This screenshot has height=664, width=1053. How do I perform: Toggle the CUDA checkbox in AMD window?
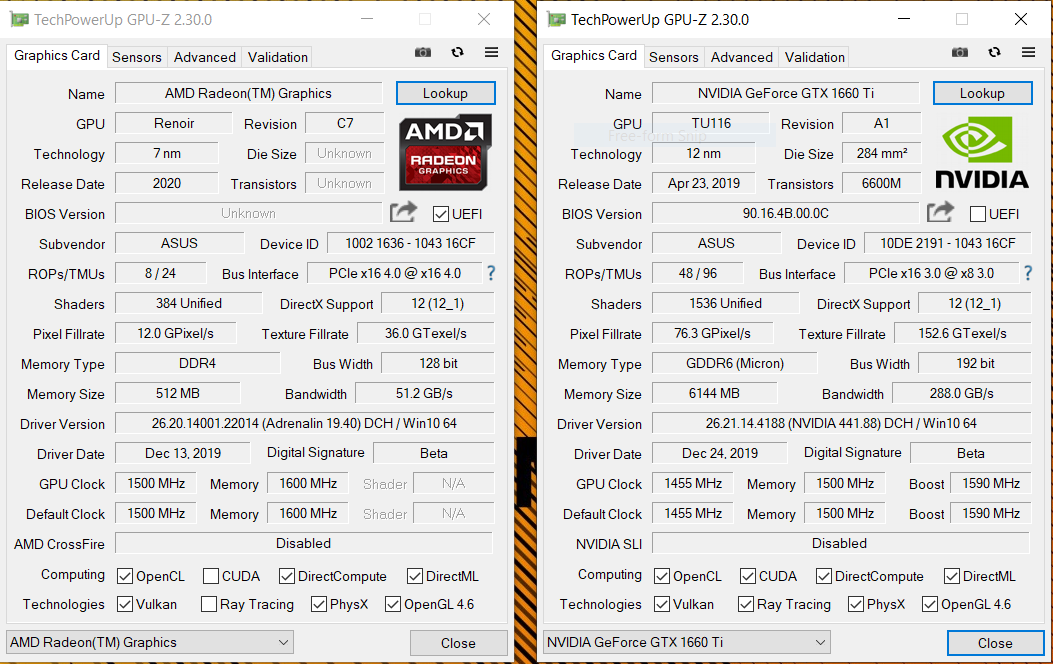(211, 576)
